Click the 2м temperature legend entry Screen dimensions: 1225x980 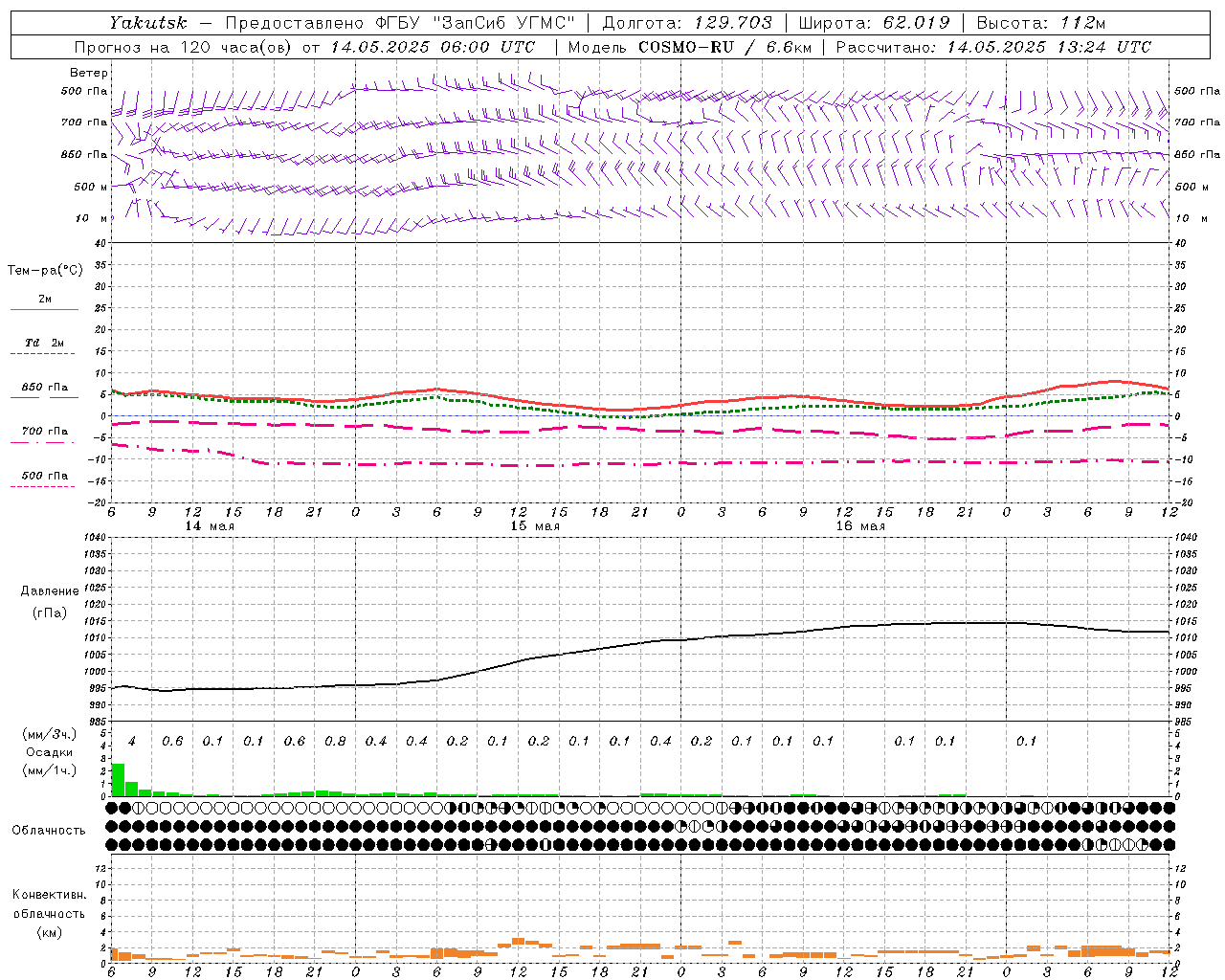(x=45, y=300)
